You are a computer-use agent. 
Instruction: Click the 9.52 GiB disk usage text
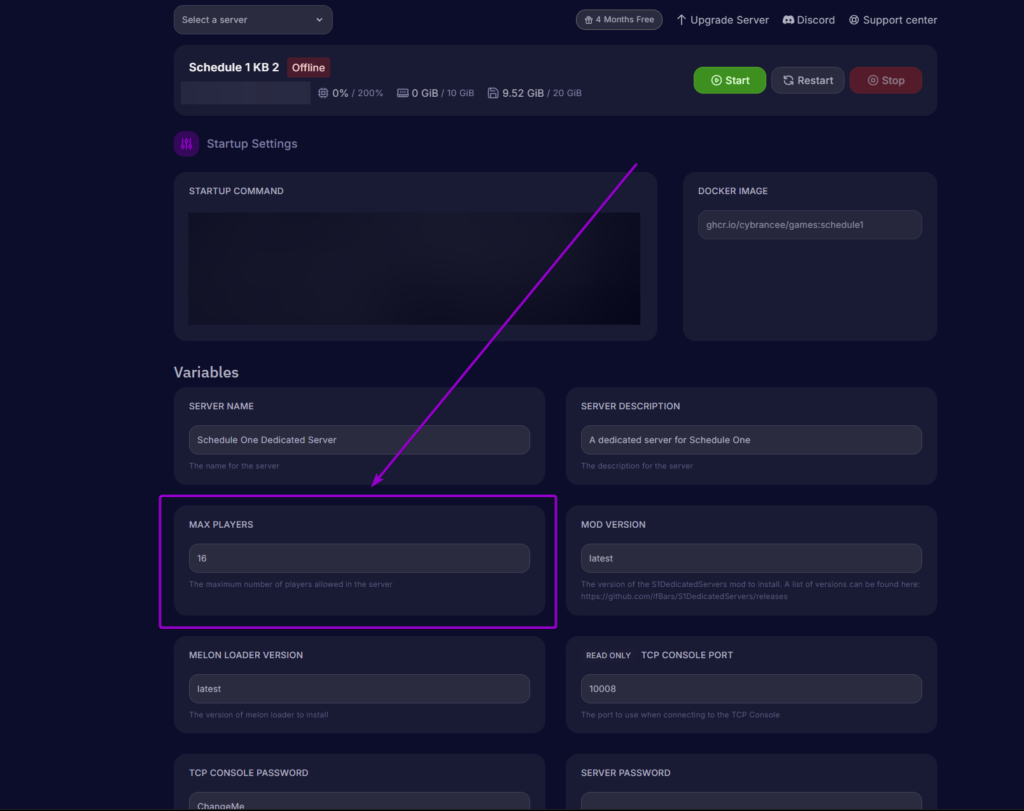[522, 93]
